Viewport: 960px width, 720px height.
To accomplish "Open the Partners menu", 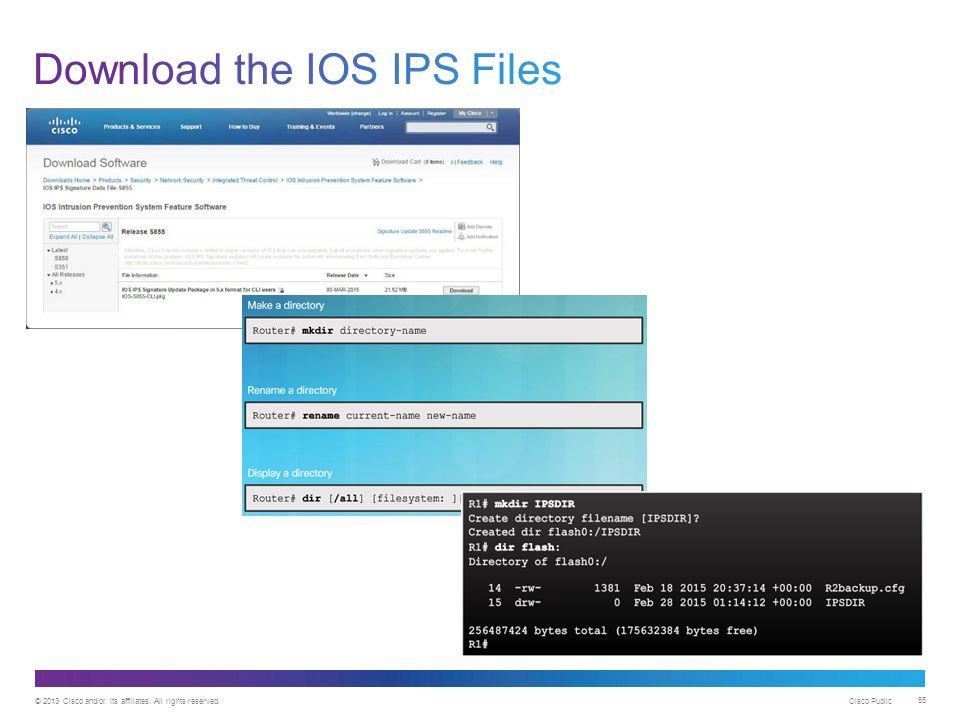I will 372,127.
